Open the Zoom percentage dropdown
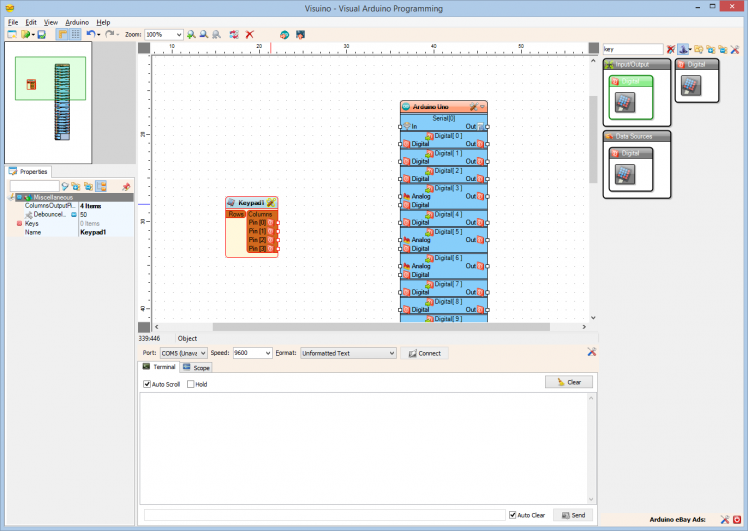This screenshot has height=531, width=748. [x=178, y=34]
